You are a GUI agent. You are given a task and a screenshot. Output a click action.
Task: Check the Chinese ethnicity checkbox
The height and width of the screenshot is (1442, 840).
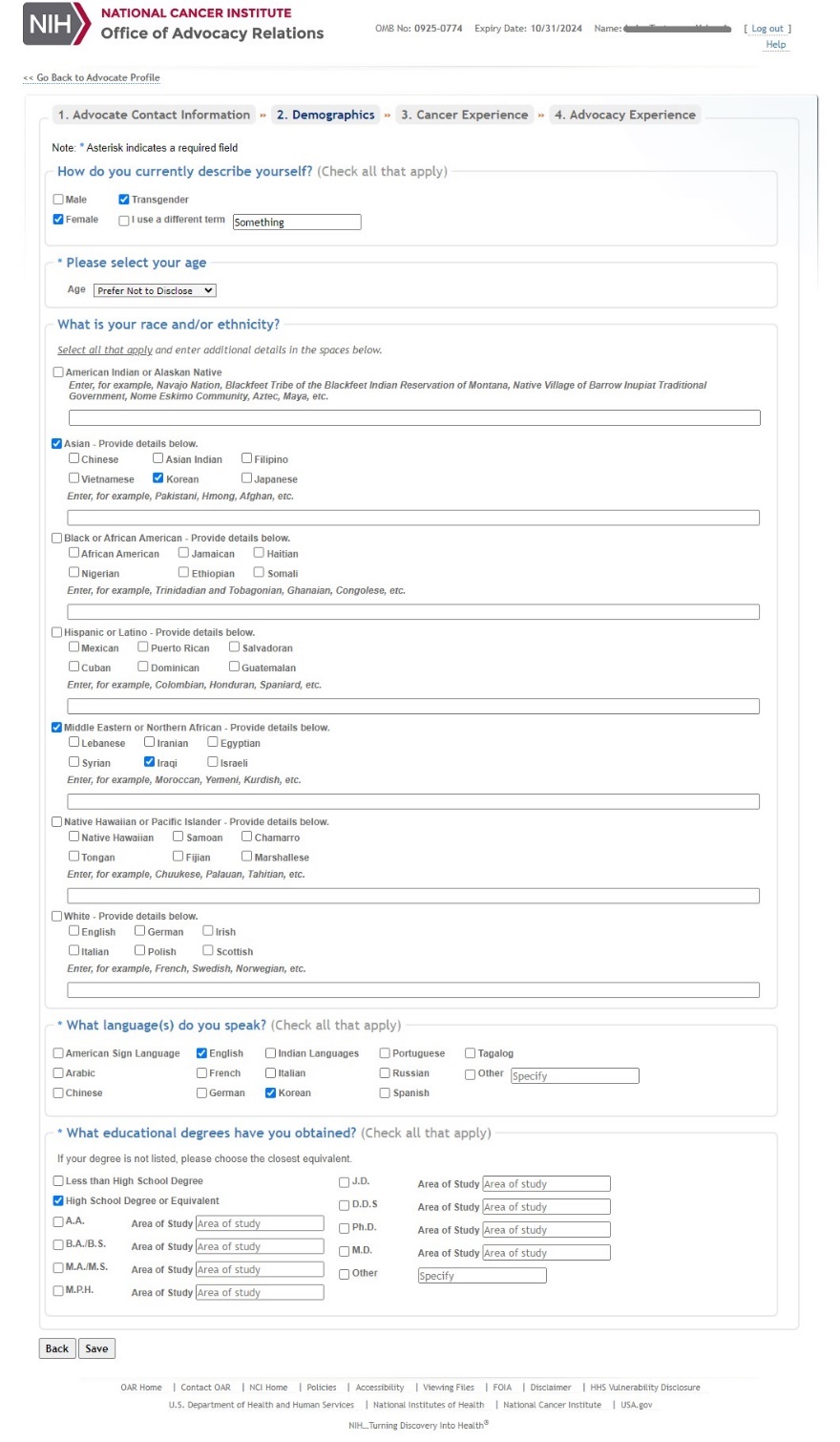point(73,458)
